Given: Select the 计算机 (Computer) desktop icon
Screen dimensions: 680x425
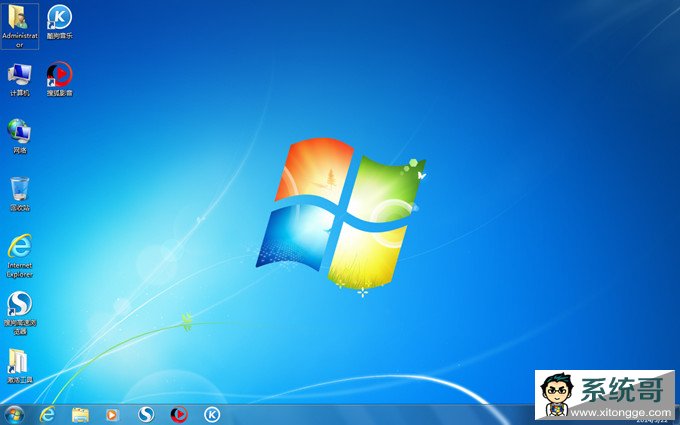Looking at the screenshot, I should [20, 80].
